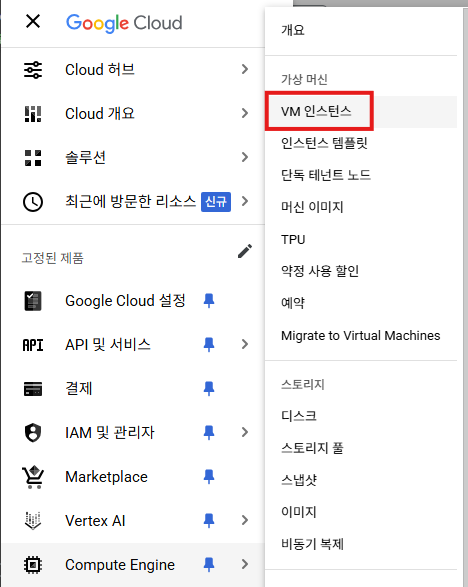This screenshot has height=587, width=468.
Task: Click the Cloud 허브 sliders icon
Action: point(33,70)
